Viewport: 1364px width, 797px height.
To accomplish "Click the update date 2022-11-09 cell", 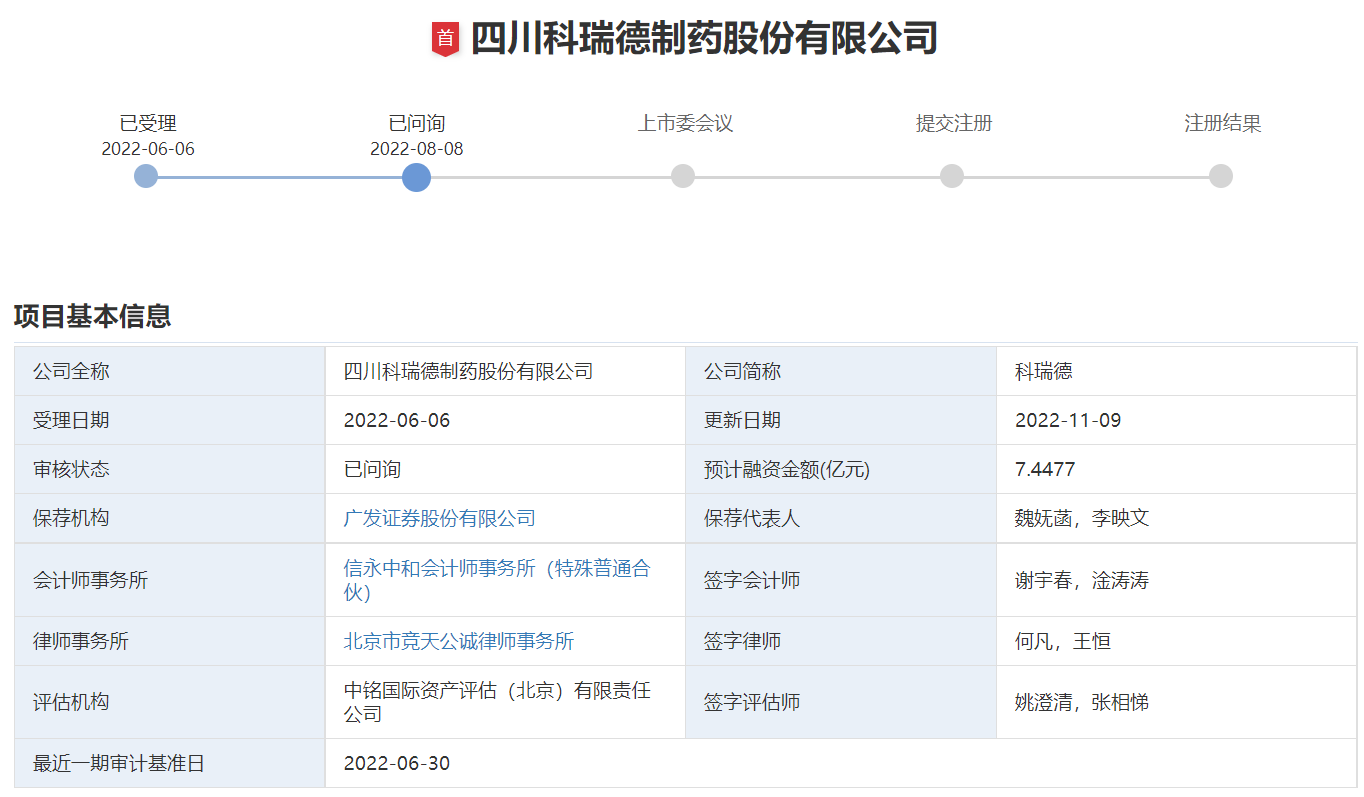I will pyautogui.click(x=1067, y=420).
